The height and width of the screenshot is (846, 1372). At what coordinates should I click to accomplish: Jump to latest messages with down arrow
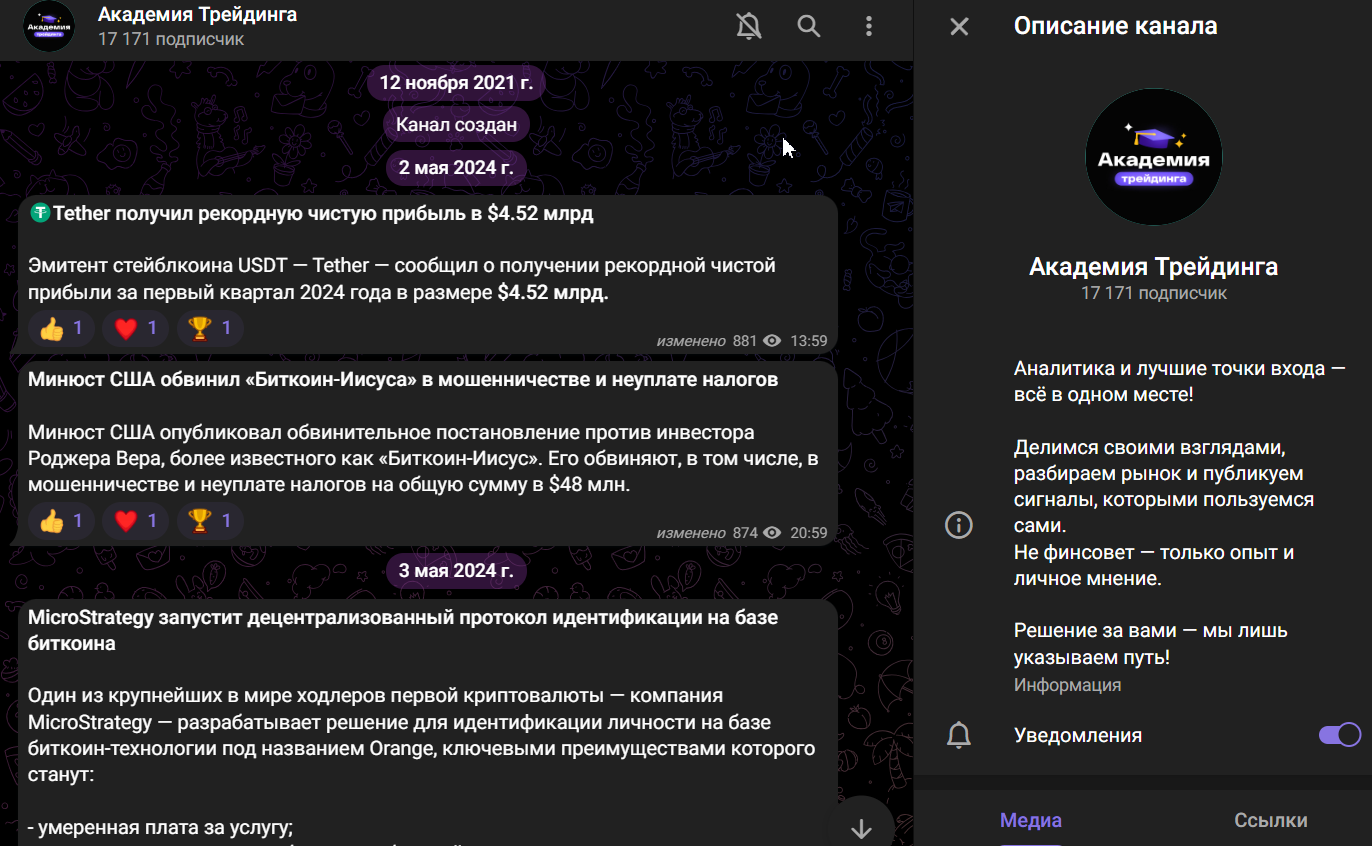coord(861,827)
